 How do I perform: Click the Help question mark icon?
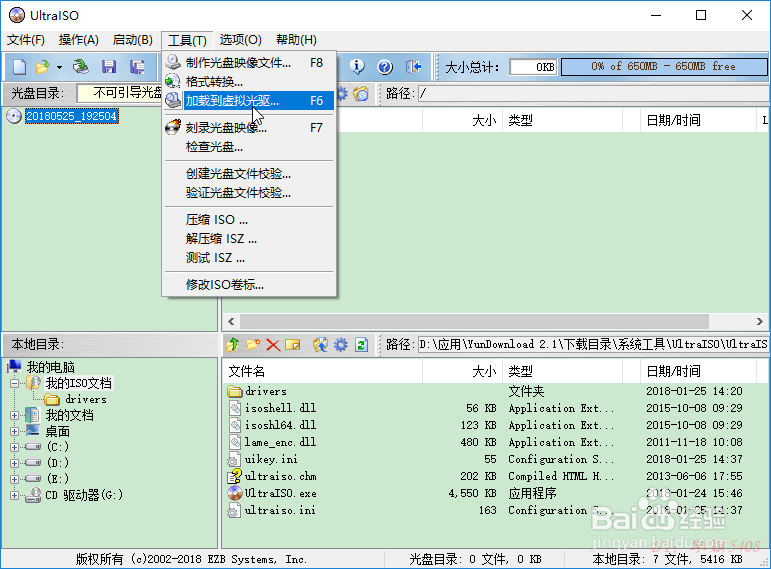385,66
